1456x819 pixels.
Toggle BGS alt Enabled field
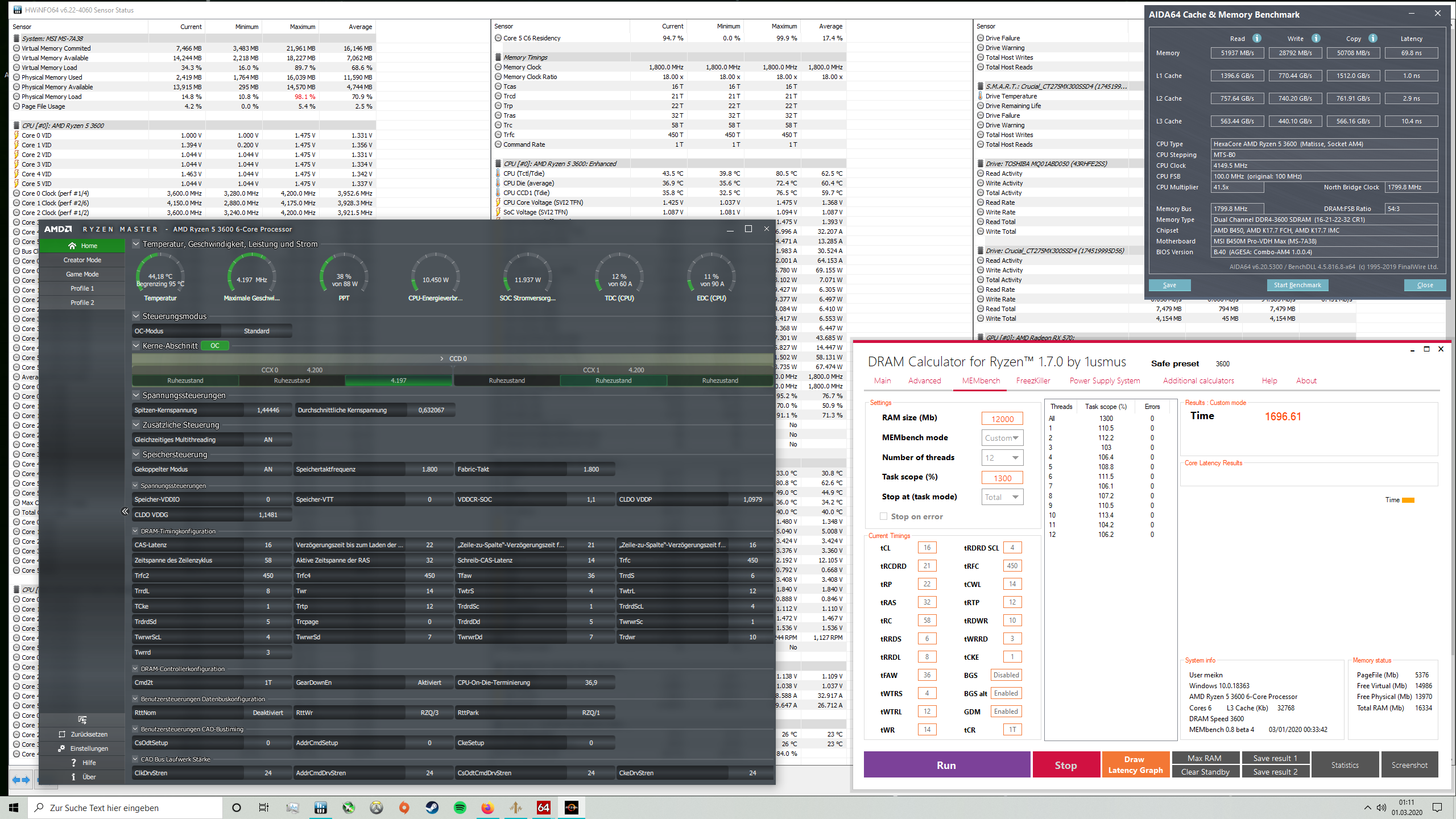pos(1006,693)
